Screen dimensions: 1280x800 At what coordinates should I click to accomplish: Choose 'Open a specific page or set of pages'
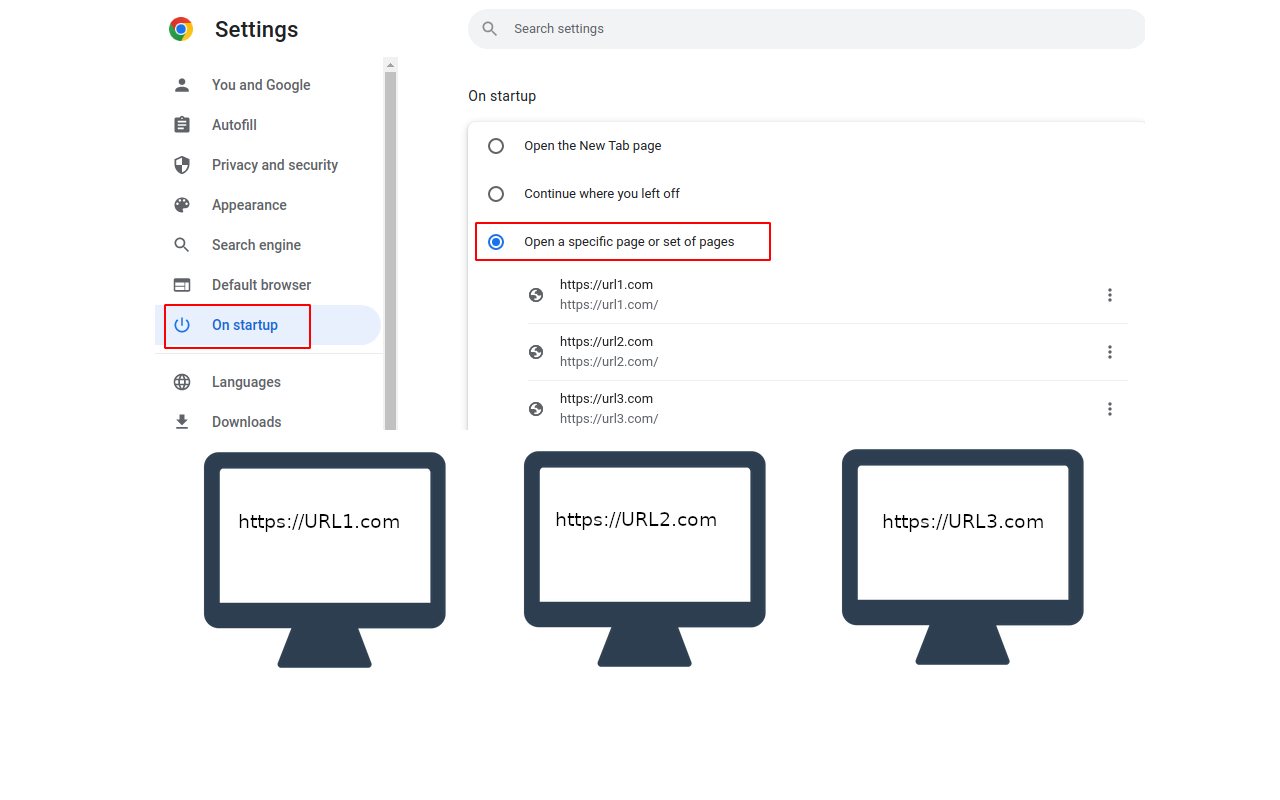click(496, 242)
